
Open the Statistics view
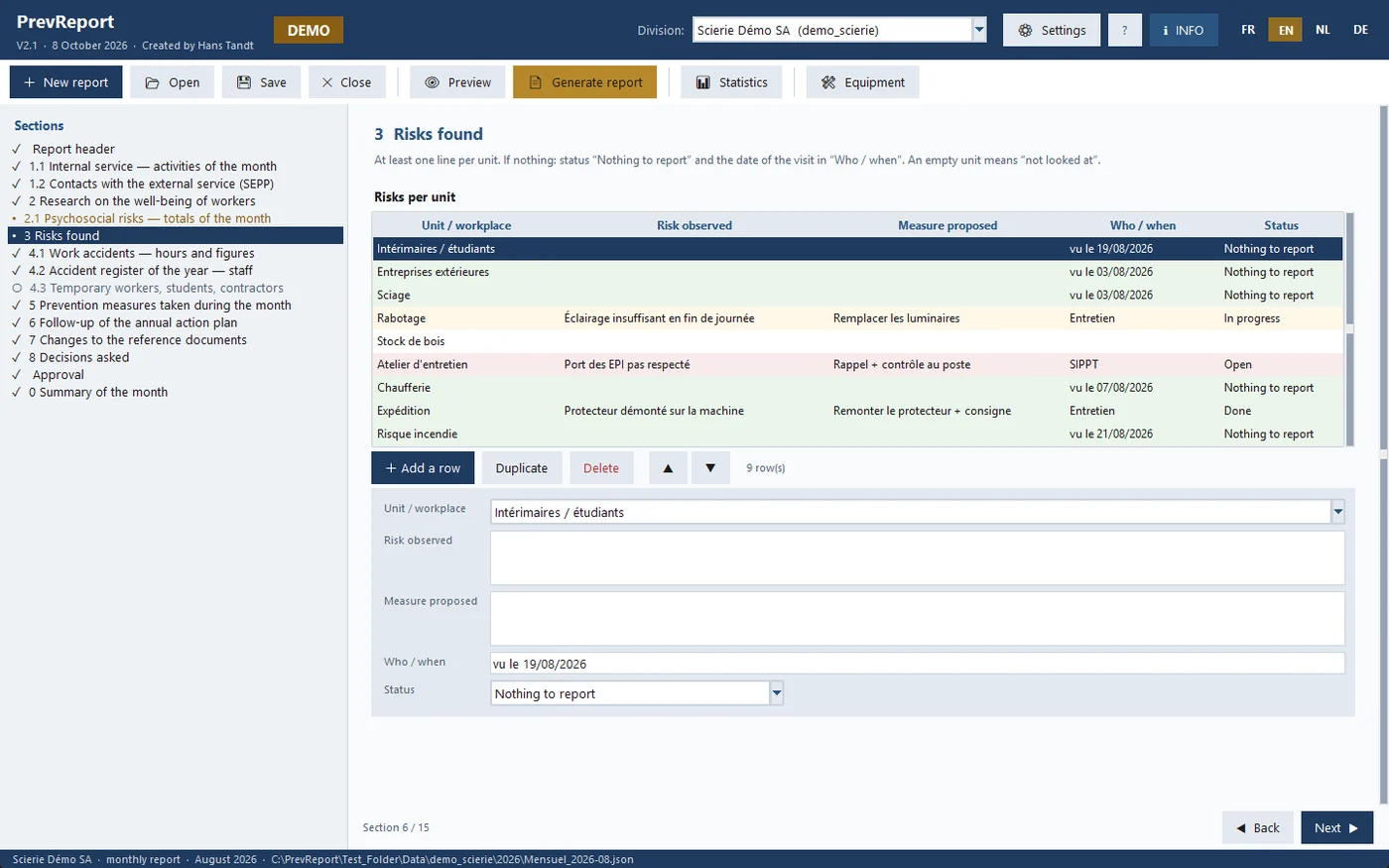coord(731,82)
